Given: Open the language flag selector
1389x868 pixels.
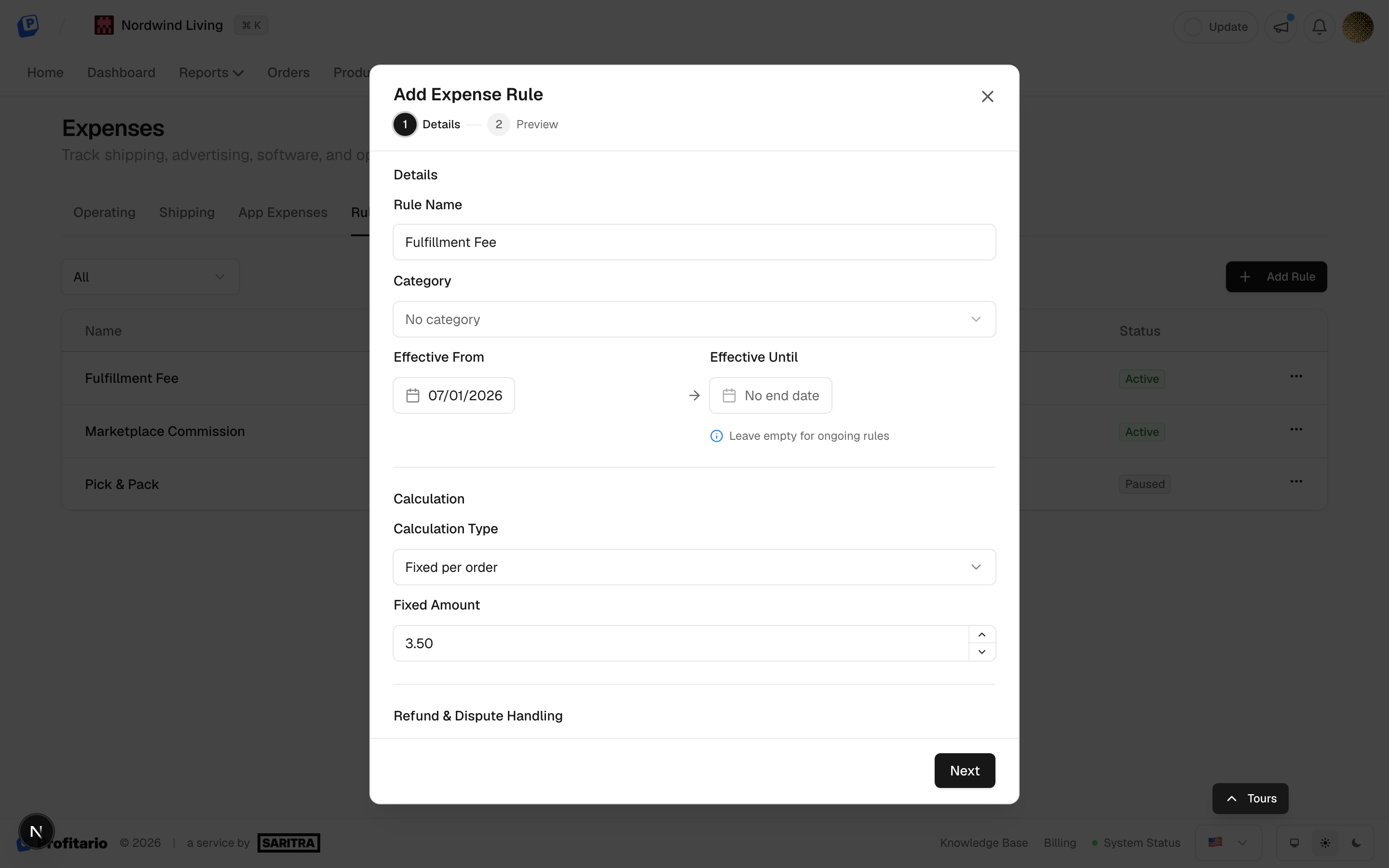Looking at the screenshot, I should (x=1228, y=842).
